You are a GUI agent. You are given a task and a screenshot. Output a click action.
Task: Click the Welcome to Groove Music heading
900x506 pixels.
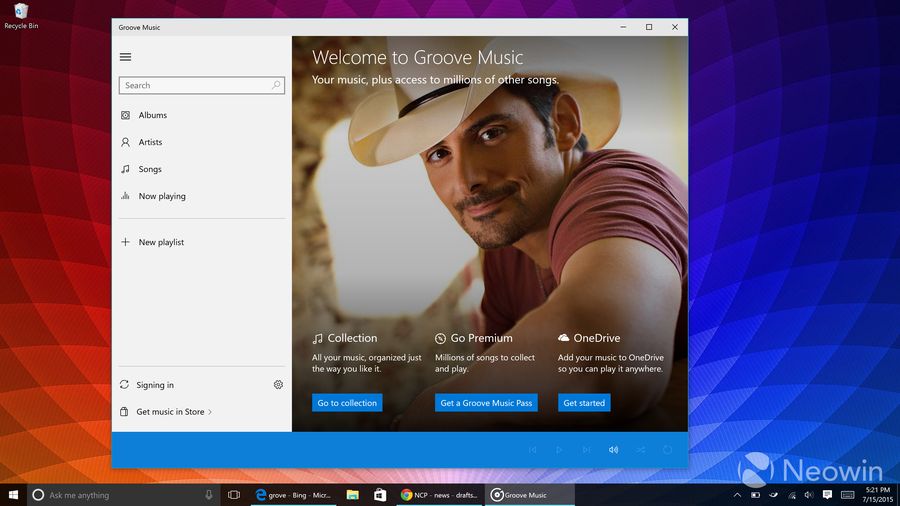417,57
